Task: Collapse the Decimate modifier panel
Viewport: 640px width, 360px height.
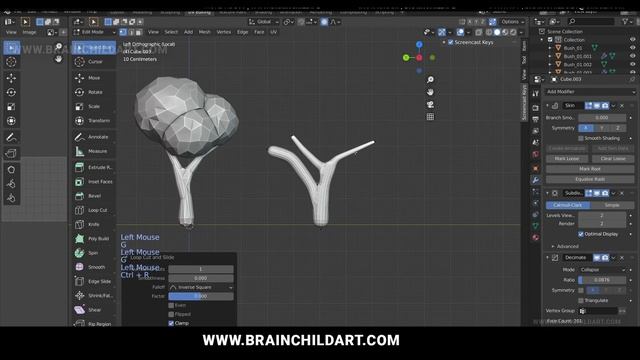Action: pos(548,258)
